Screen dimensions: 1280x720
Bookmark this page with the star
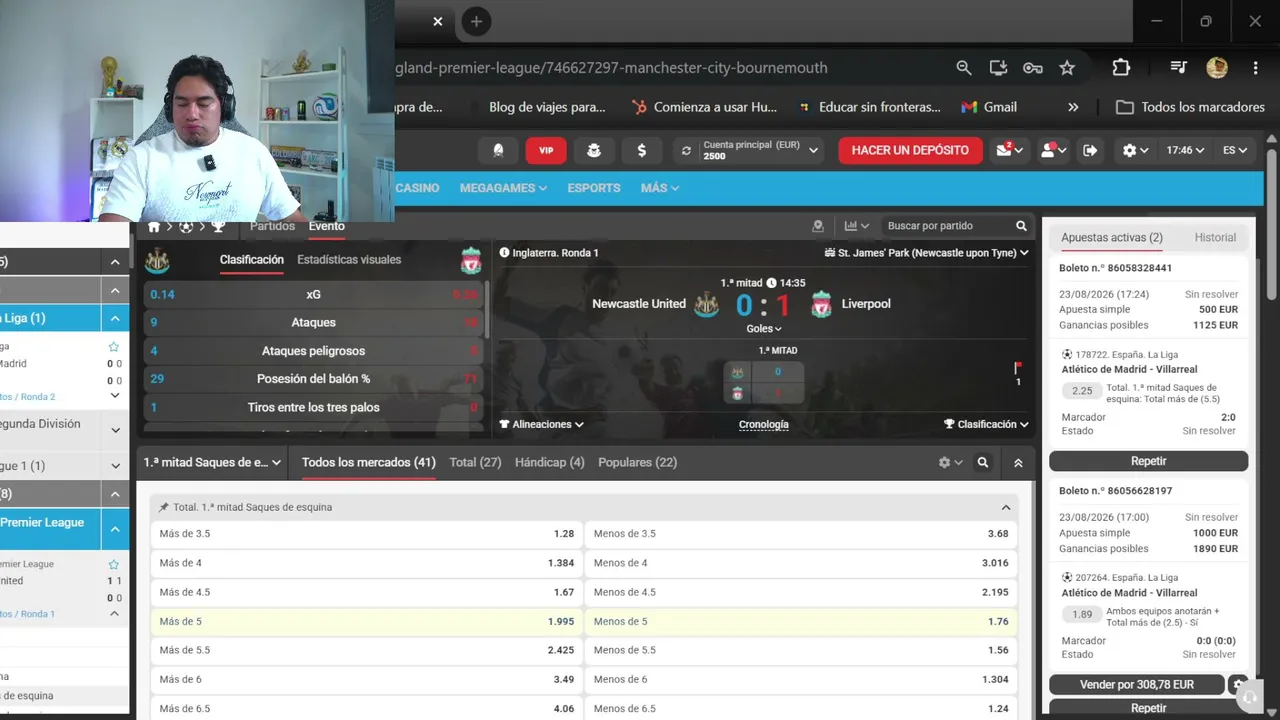(1067, 68)
